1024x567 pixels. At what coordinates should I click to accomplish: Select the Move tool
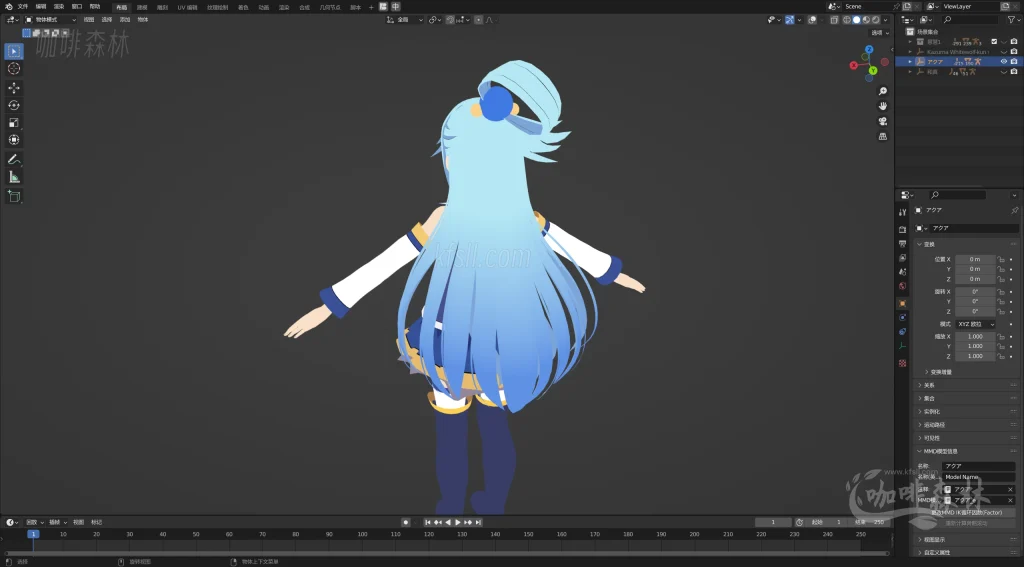pyautogui.click(x=14, y=88)
